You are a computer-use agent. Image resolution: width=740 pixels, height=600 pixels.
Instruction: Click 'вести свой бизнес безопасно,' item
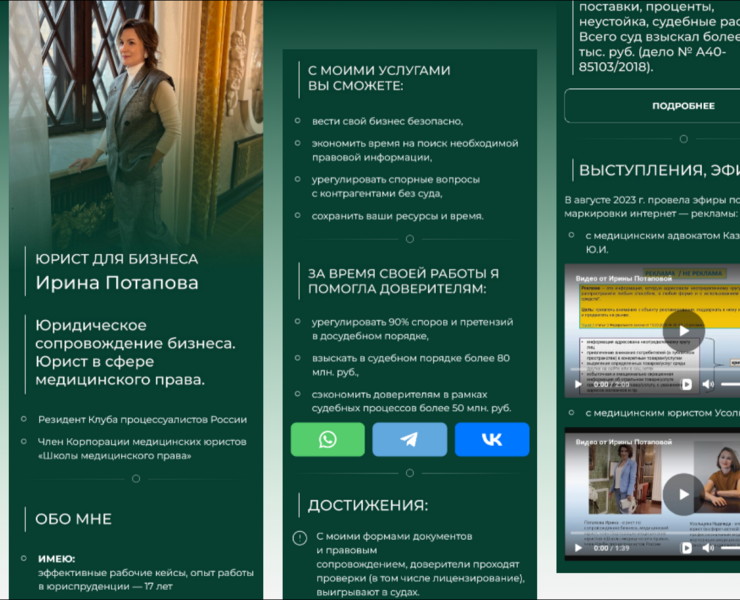(387, 121)
